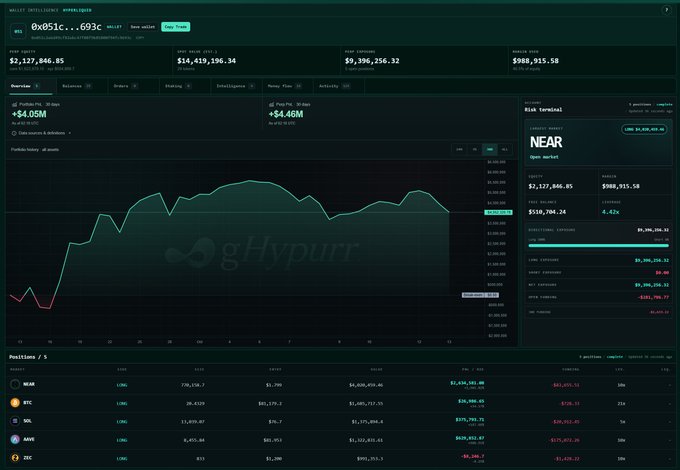
Task: Click the +$4.46M Perp PnL value
Action: coord(286,114)
